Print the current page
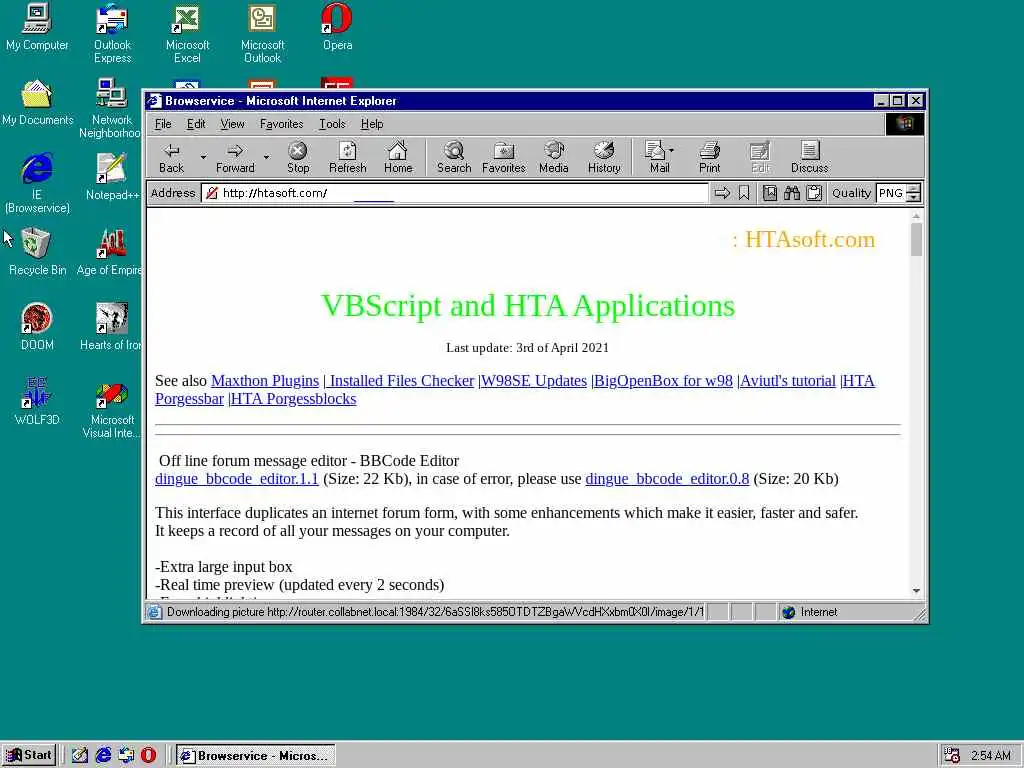This screenshot has width=1024, height=768. 709,157
